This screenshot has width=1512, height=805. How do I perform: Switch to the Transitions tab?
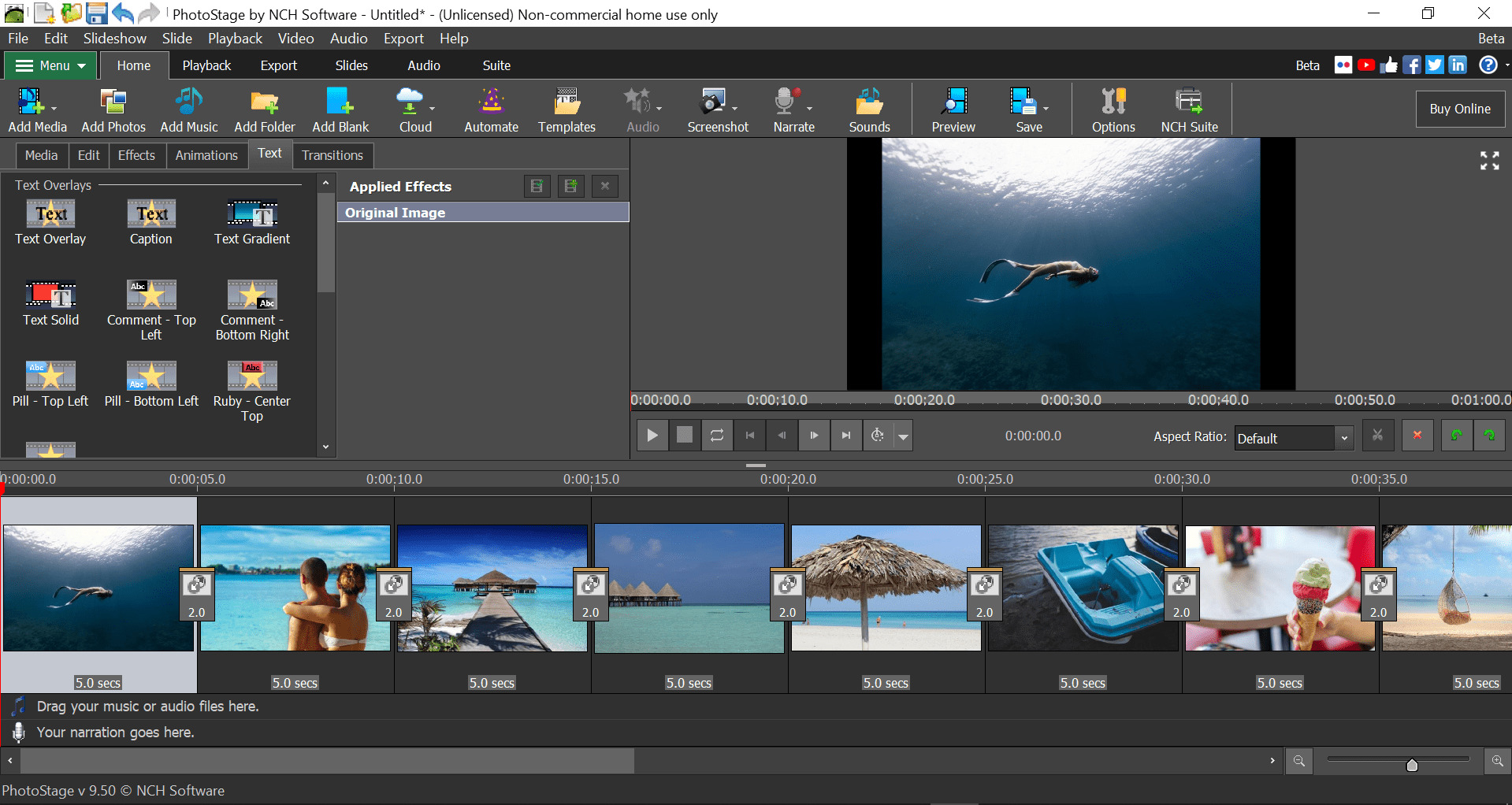point(332,155)
